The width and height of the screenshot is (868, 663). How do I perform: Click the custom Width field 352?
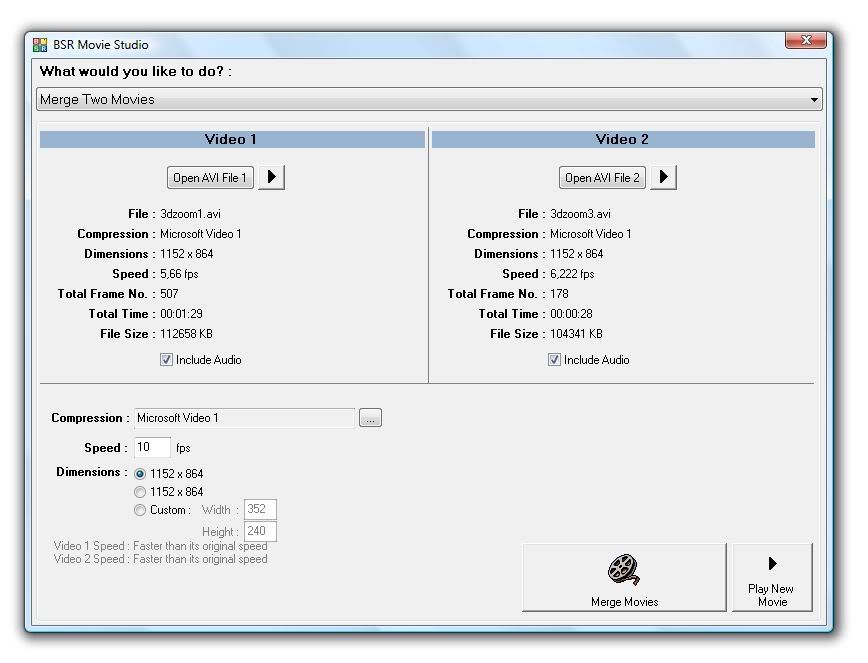tap(260, 509)
